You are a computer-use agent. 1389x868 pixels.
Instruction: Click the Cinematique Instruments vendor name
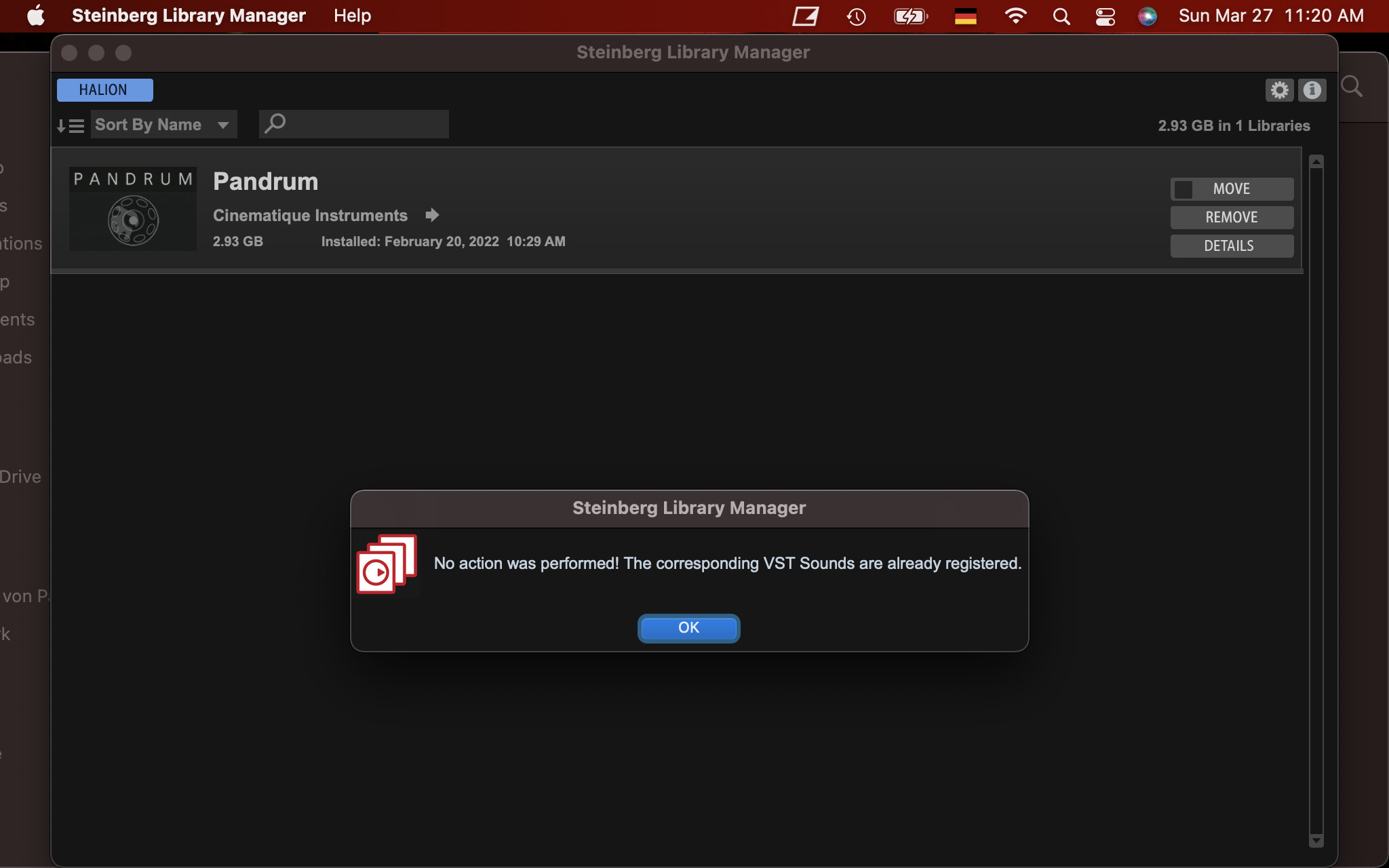click(310, 216)
